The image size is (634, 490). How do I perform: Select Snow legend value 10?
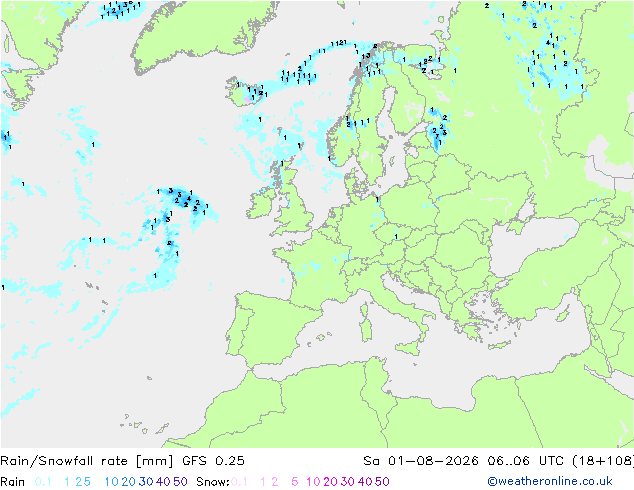(313, 482)
